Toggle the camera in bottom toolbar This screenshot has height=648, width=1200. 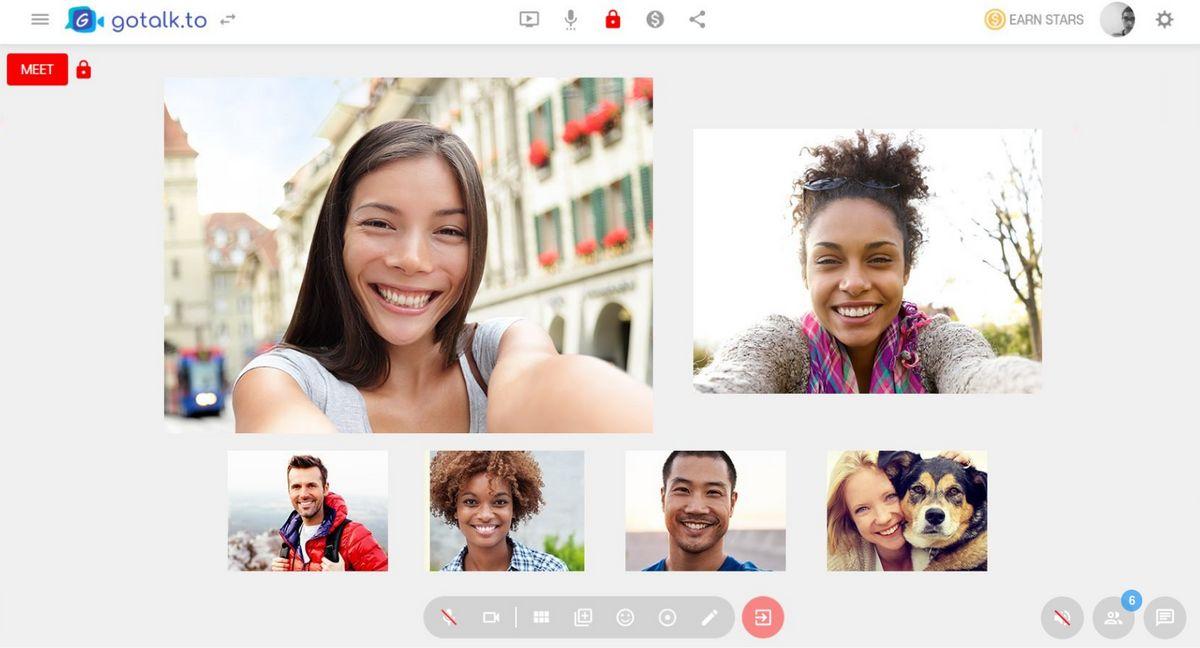[x=491, y=617]
